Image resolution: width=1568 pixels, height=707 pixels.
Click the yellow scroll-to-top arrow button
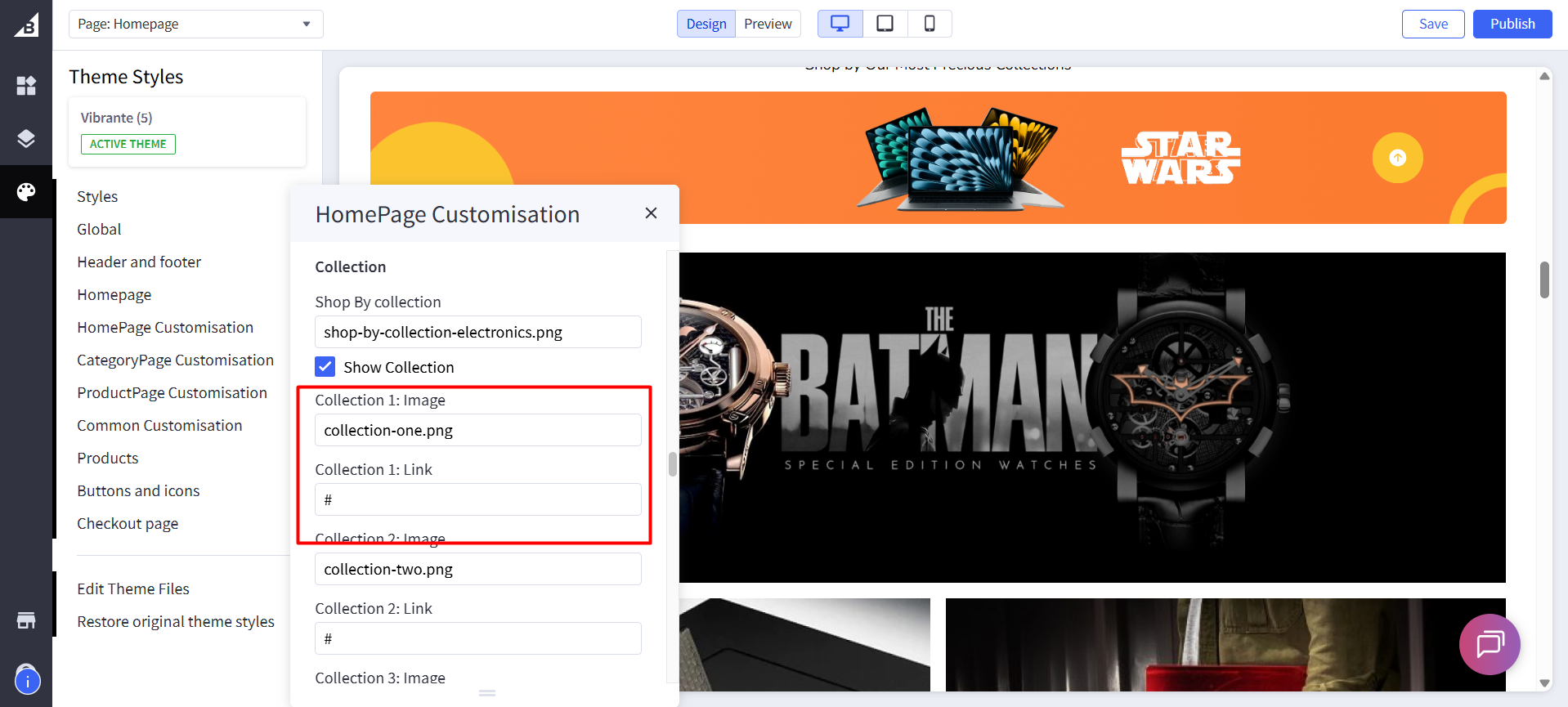coord(1397,158)
